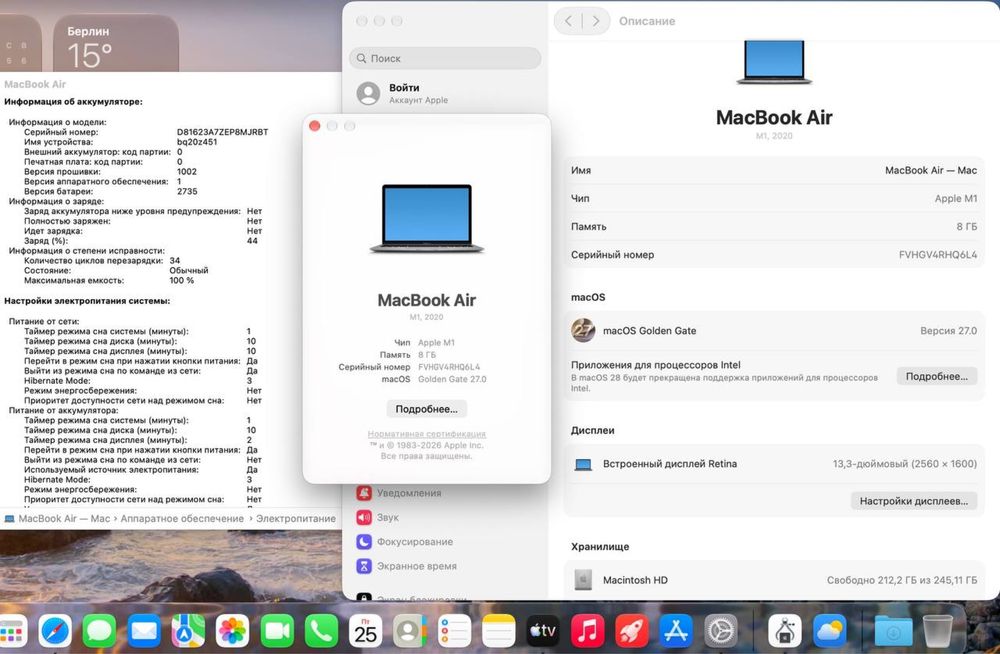Screen dimensions: 1000x654
Task: Click the Имя устройства value bq20z451
Action: (x=197, y=142)
